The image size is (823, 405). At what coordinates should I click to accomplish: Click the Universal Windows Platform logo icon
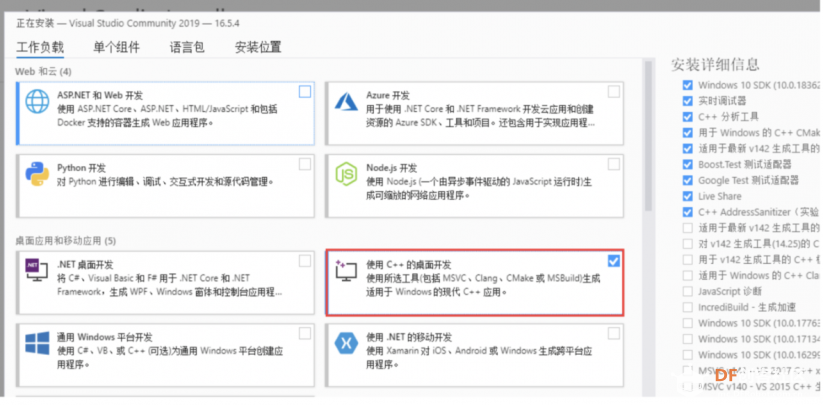click(x=37, y=343)
